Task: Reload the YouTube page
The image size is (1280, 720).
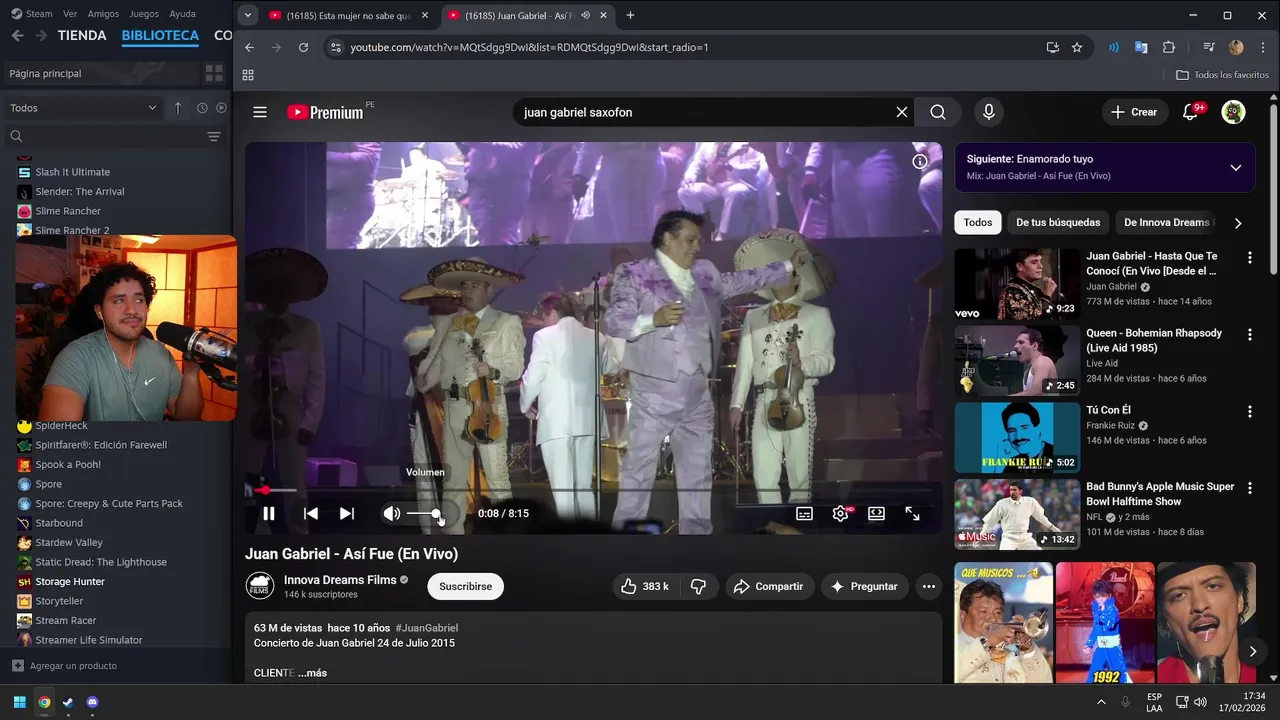Action: click(303, 47)
